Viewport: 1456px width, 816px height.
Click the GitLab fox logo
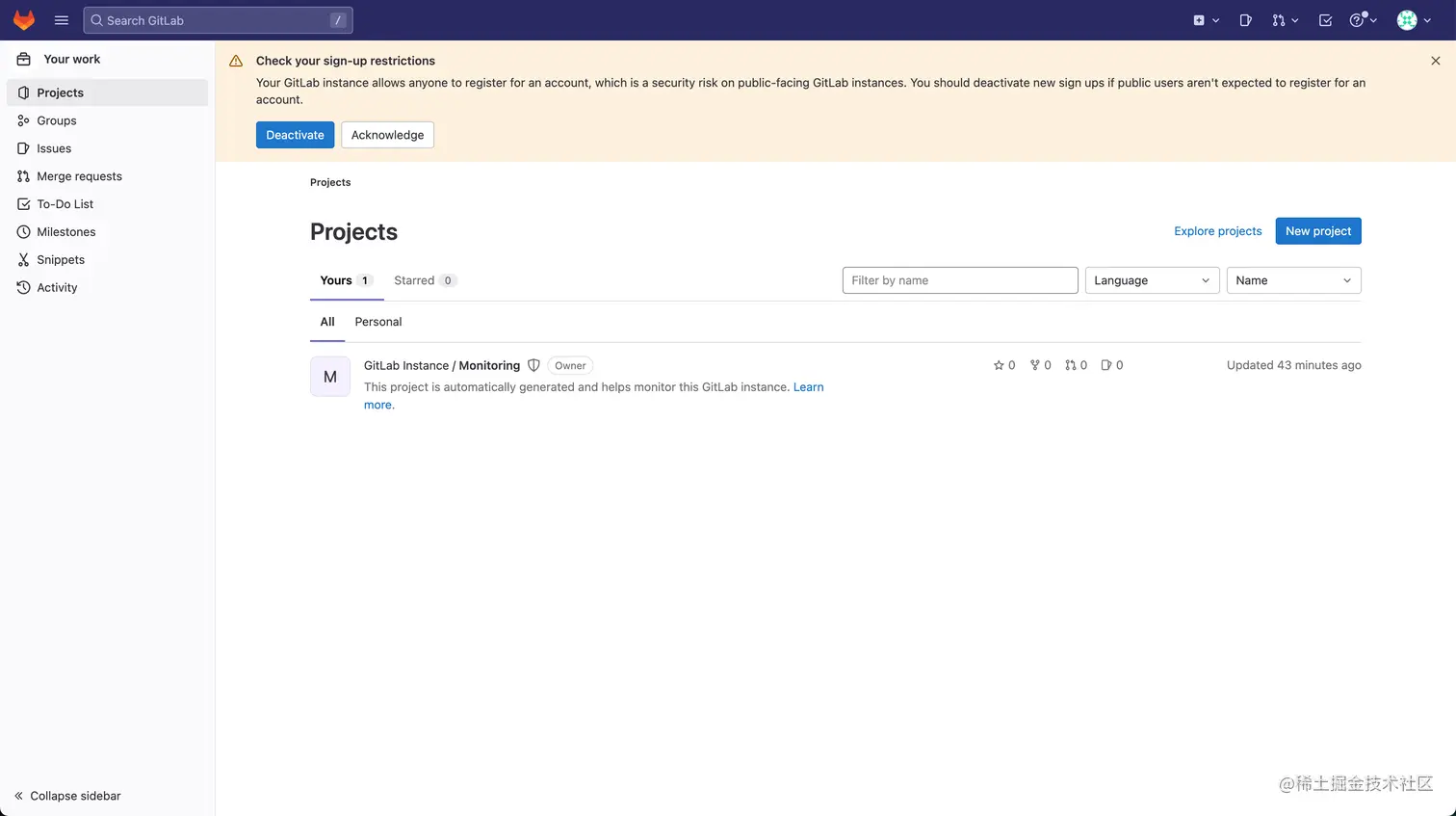(24, 20)
